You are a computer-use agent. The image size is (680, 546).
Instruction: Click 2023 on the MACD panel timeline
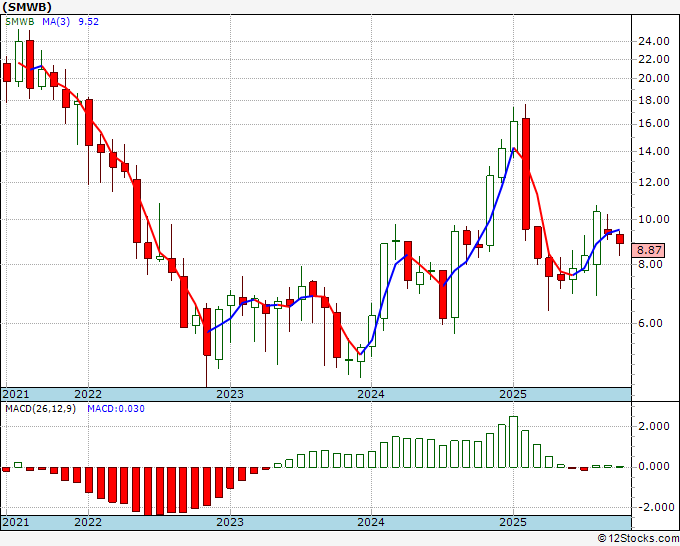click(230, 522)
